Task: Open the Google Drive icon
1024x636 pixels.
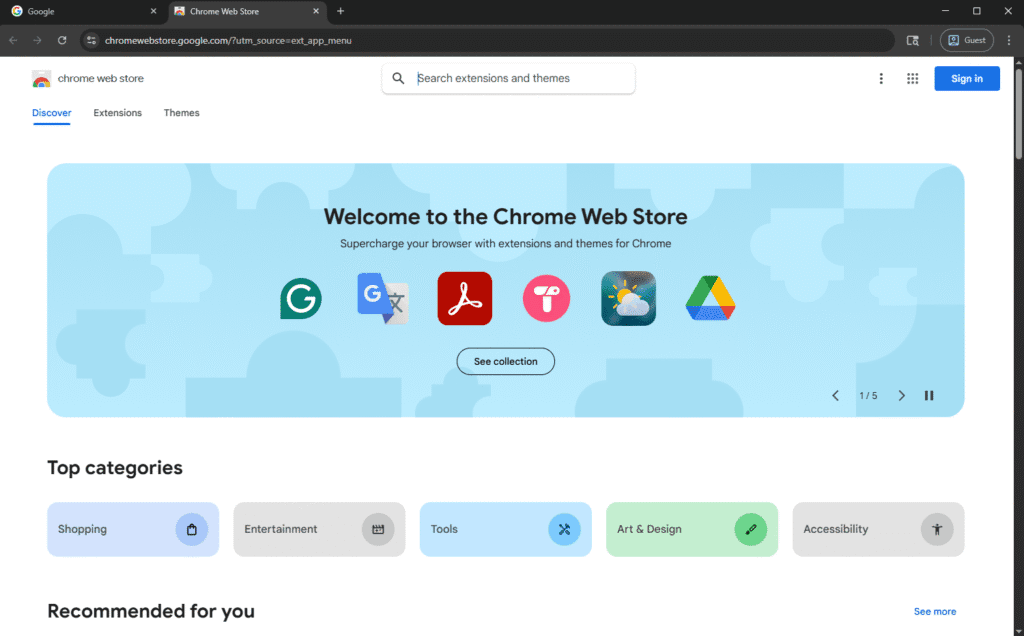Action: (x=710, y=298)
